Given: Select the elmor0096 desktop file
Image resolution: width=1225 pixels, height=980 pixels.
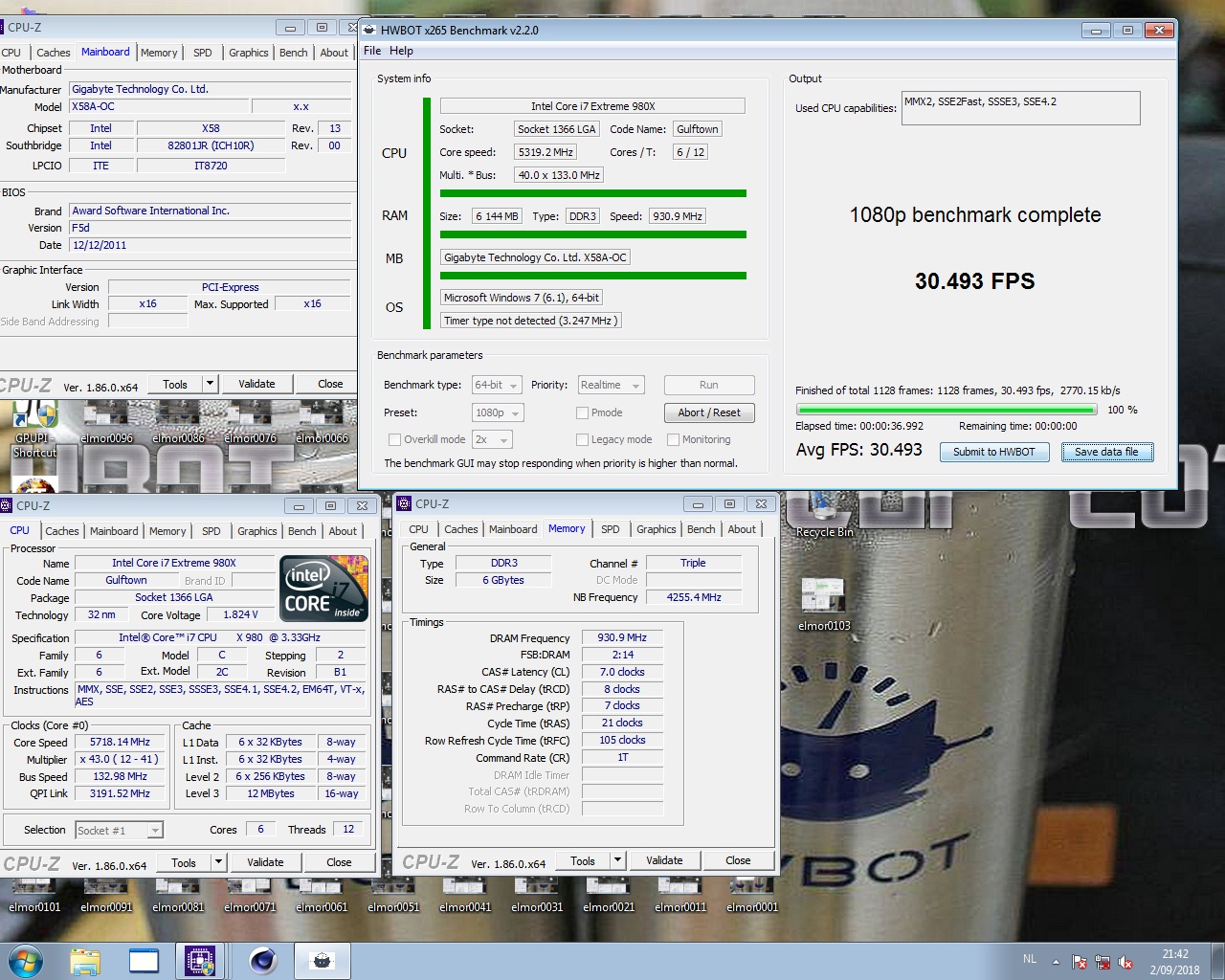Looking at the screenshot, I should click(106, 424).
